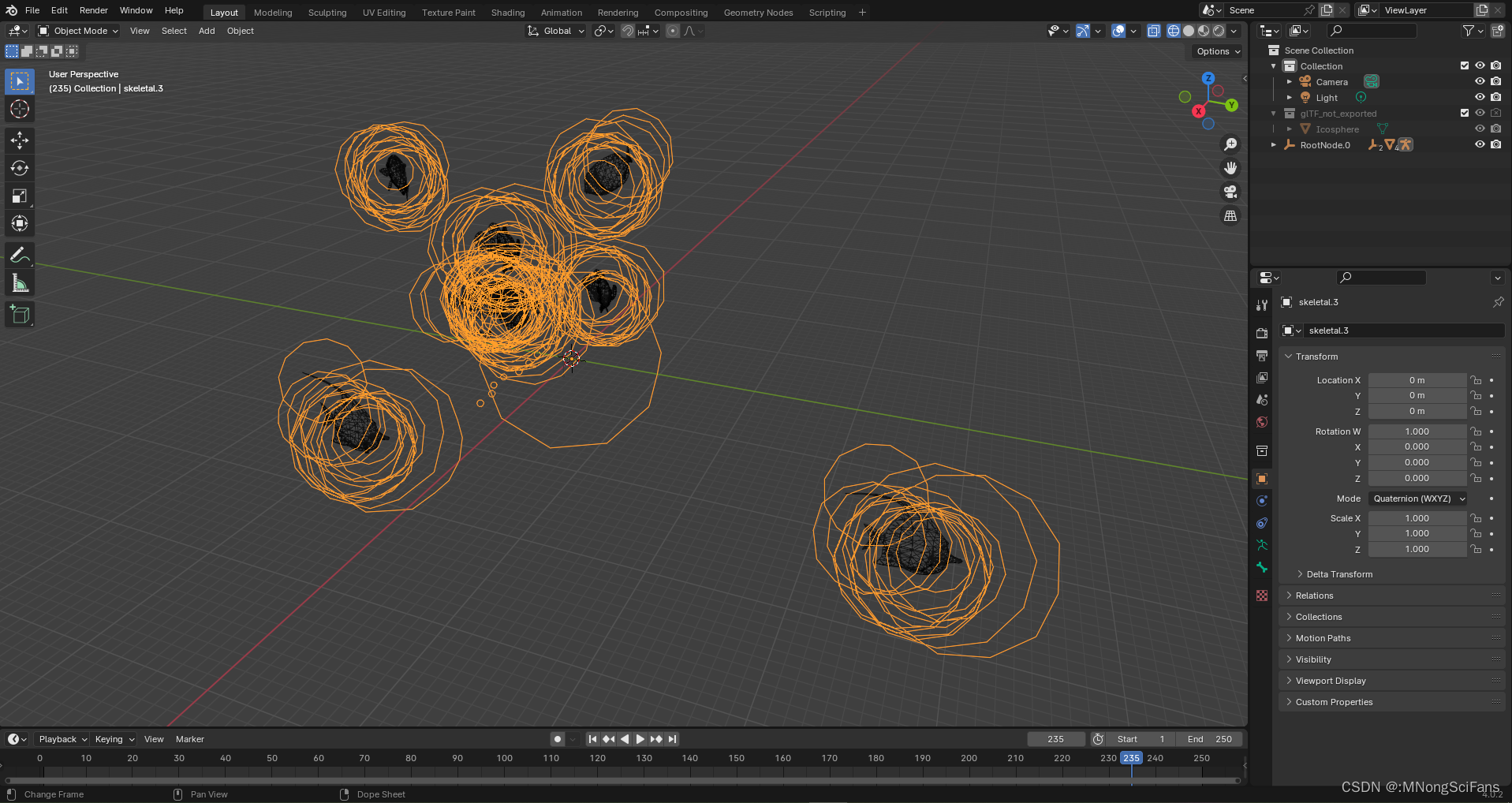Image resolution: width=1512 pixels, height=803 pixels.
Task: Click the viewport pan hand icon
Action: 1230,168
